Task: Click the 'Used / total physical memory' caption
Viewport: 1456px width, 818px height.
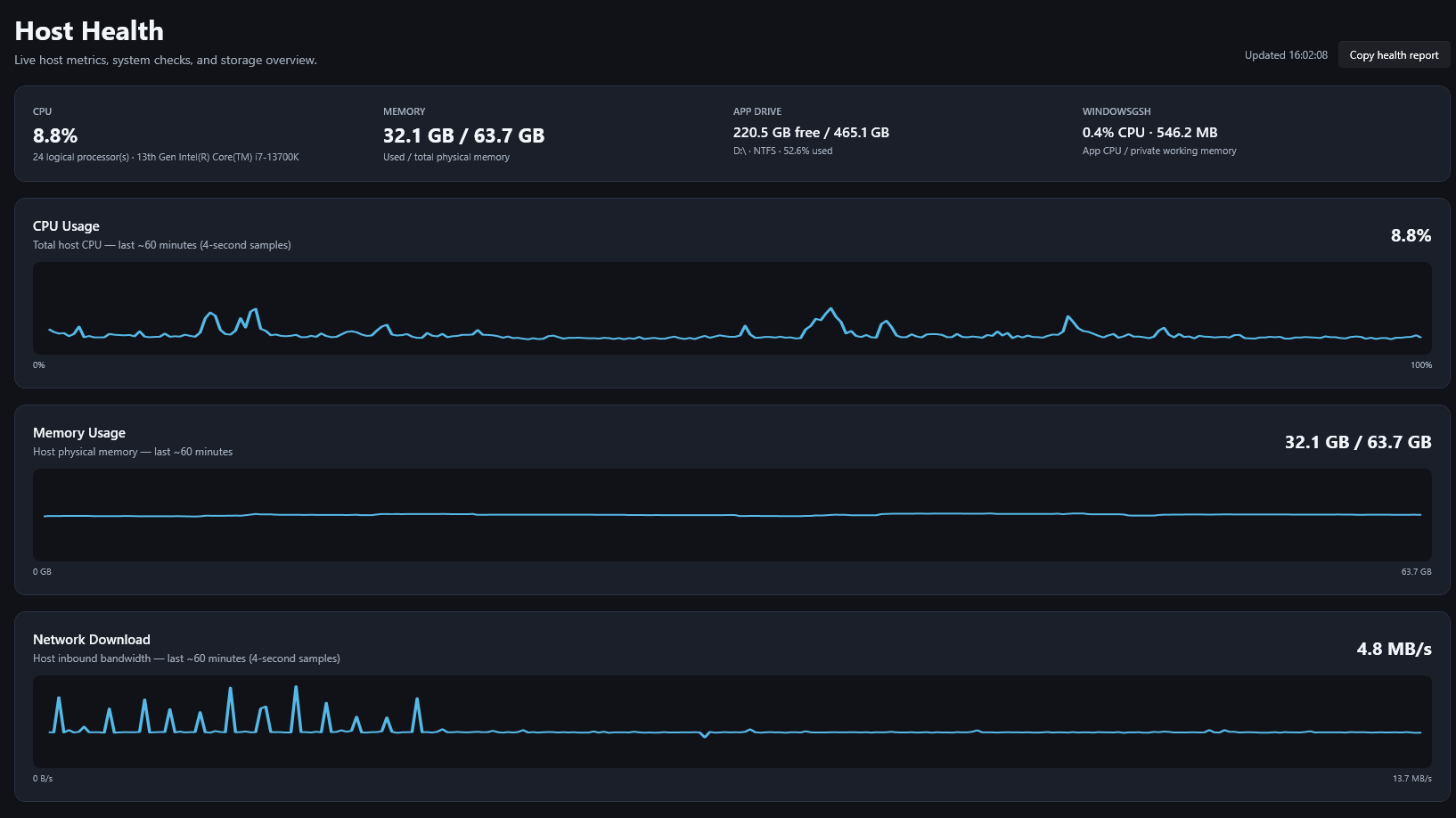Action: pos(446,157)
